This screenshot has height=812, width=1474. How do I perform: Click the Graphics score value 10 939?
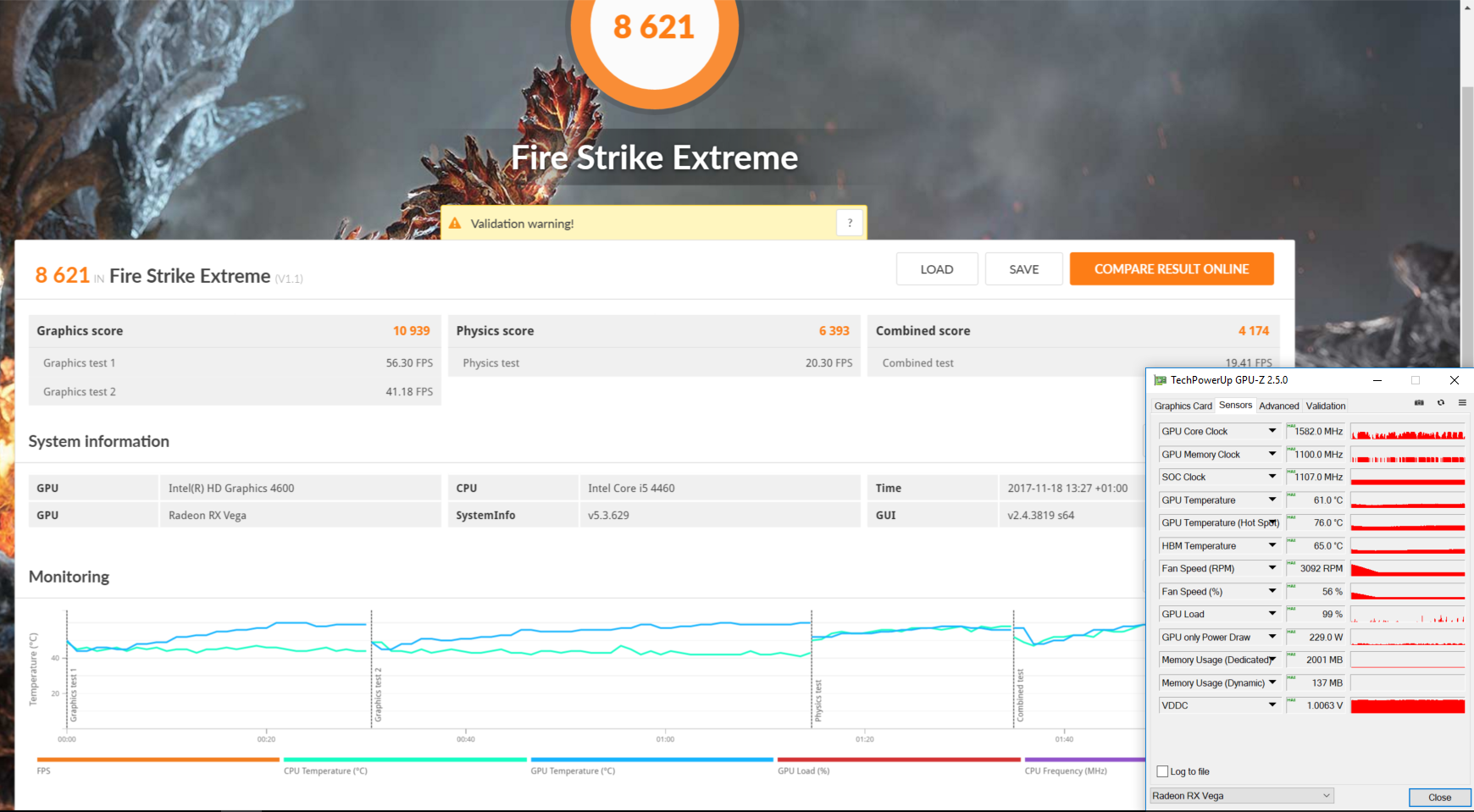411,331
